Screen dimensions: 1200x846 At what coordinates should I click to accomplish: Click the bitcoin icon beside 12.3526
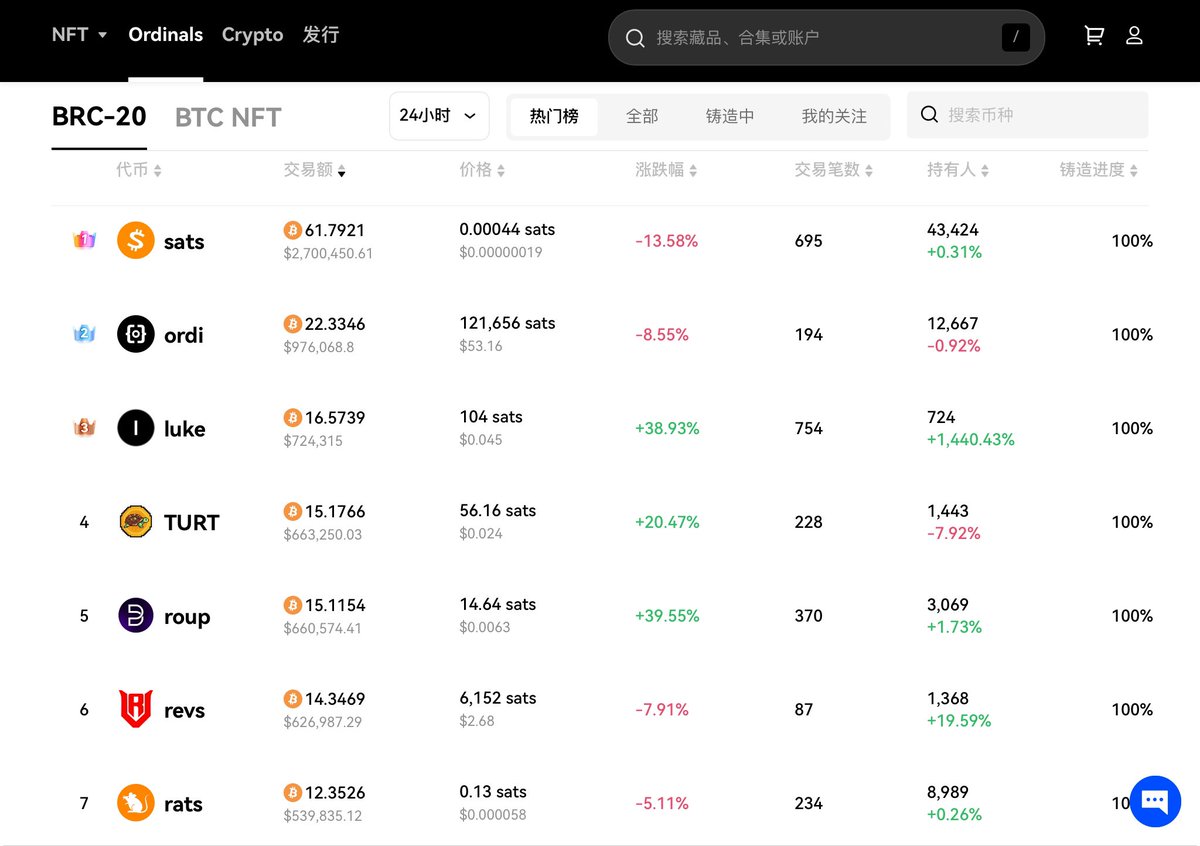292,793
